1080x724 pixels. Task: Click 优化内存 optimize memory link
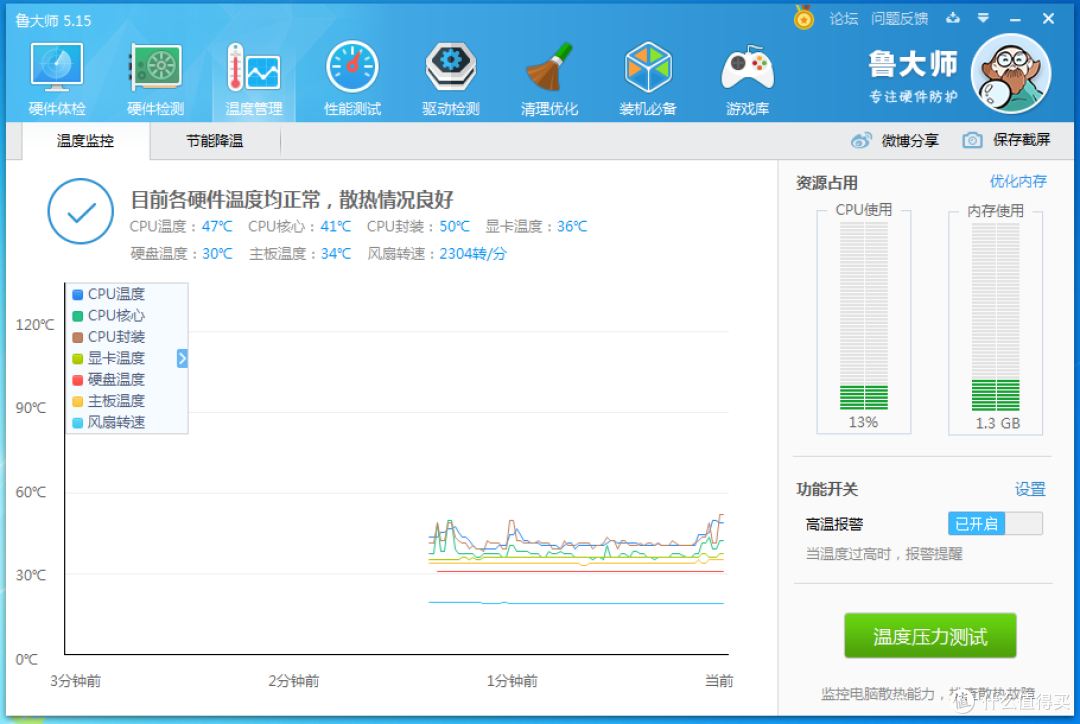1017,181
